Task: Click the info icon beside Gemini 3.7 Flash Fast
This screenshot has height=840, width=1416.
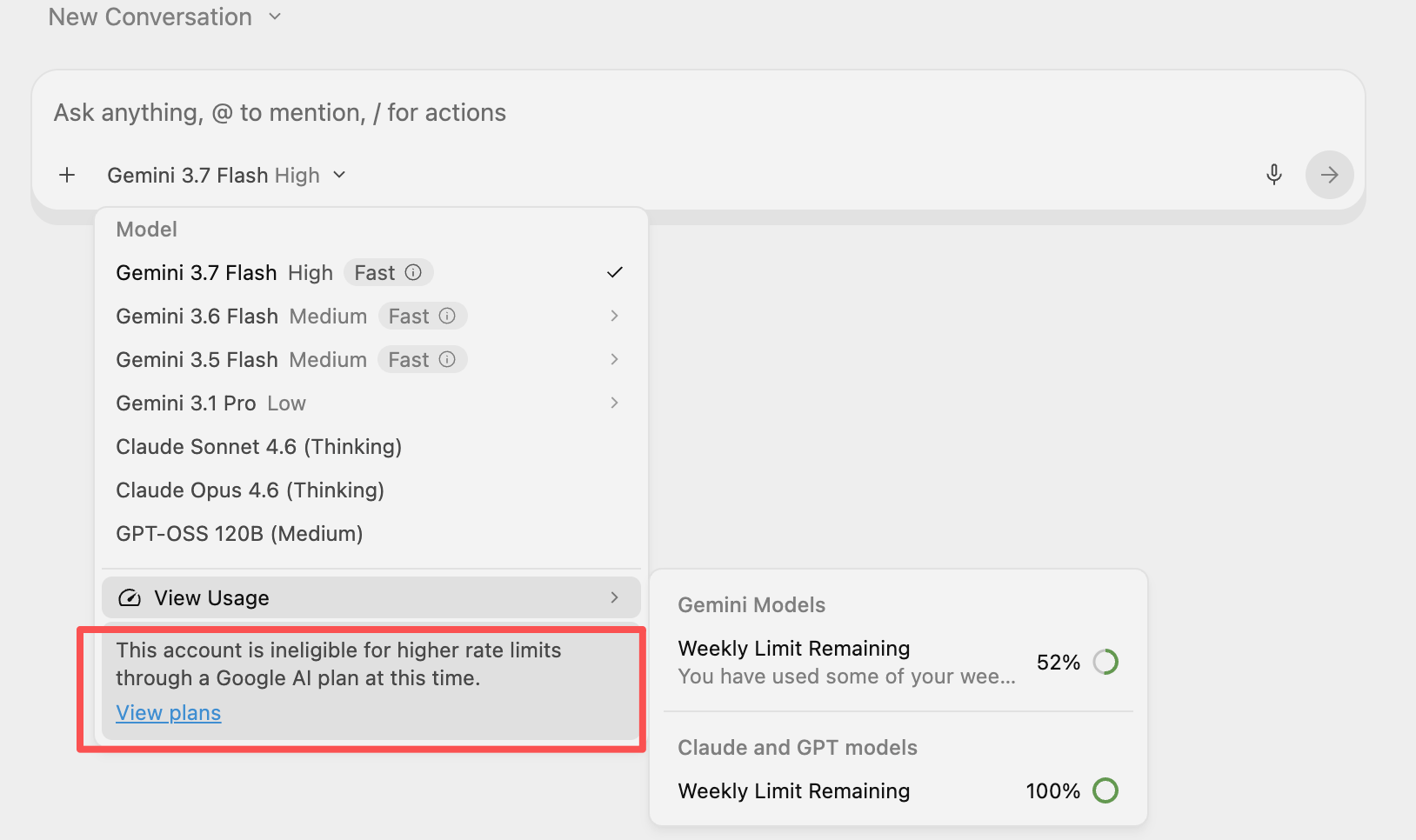Action: point(414,272)
